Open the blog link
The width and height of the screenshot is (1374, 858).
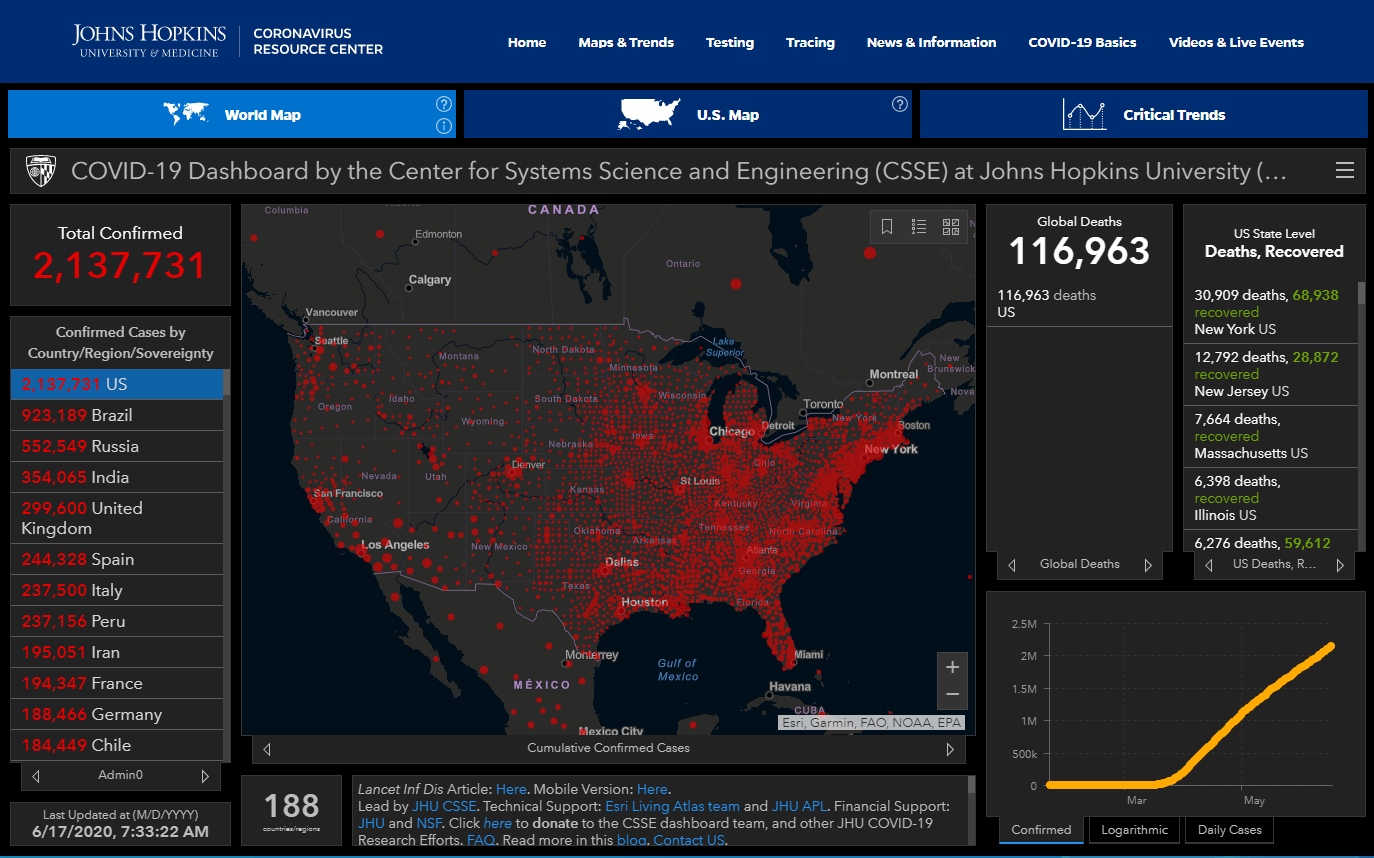coord(631,840)
